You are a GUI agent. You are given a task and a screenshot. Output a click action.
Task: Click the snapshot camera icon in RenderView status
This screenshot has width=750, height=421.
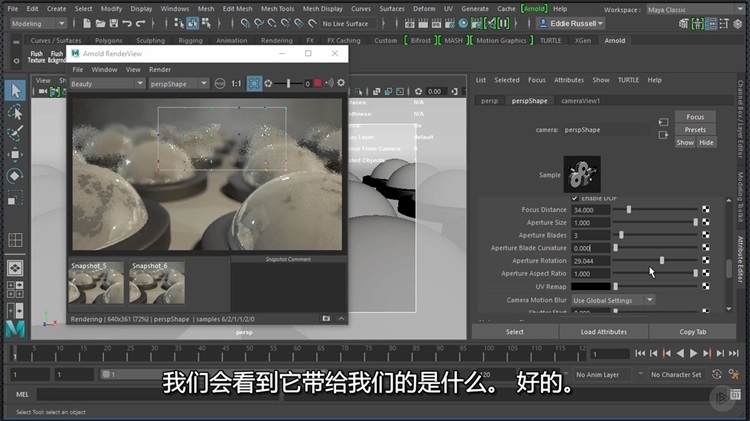coord(326,319)
